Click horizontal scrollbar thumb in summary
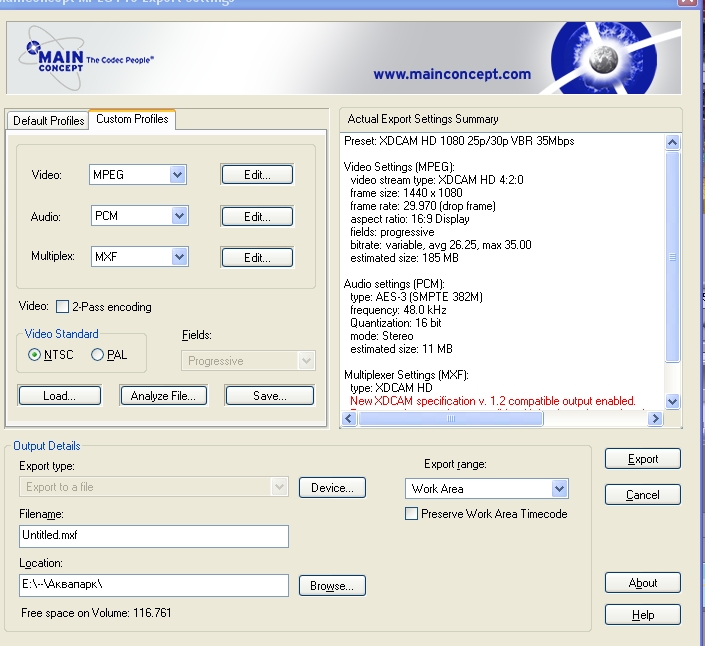 [x=451, y=419]
